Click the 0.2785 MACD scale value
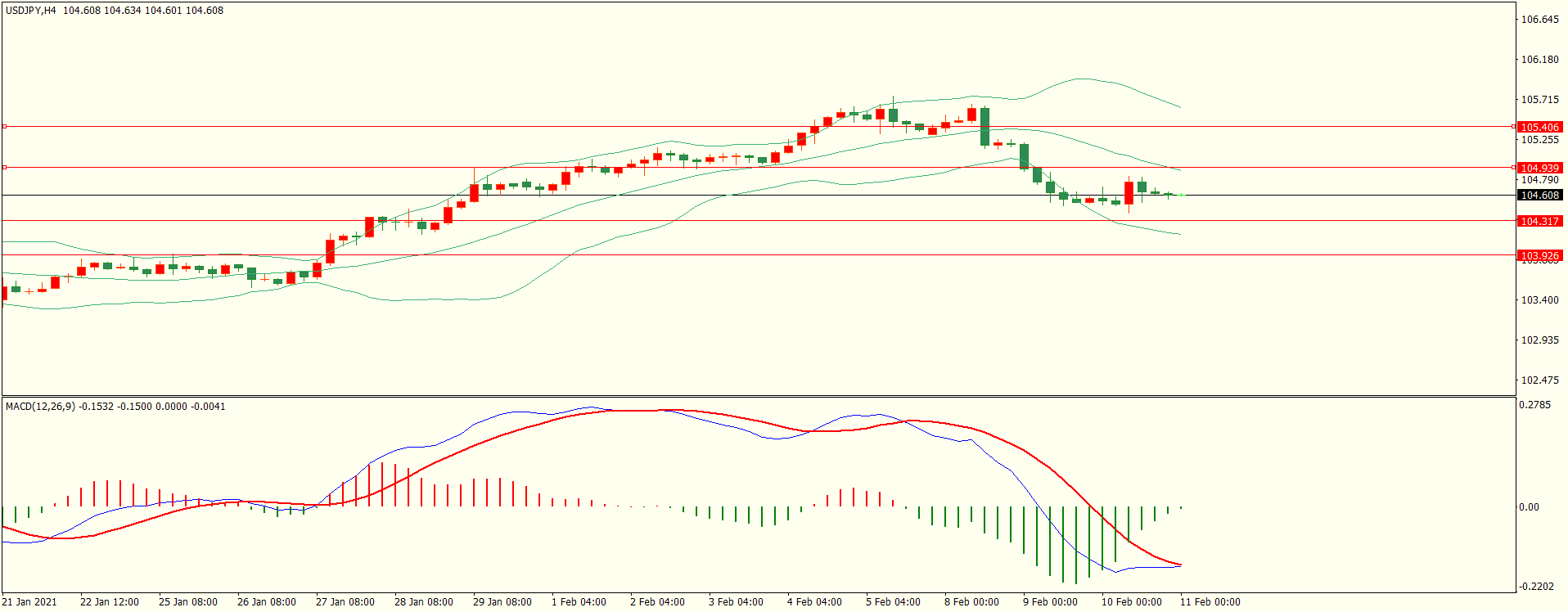 pos(1534,405)
